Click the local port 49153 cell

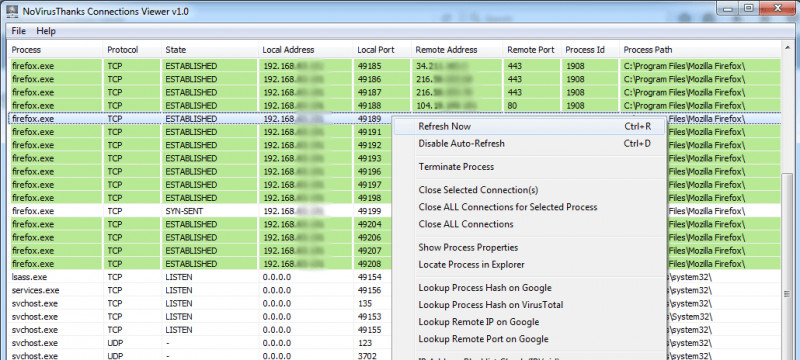click(373, 317)
